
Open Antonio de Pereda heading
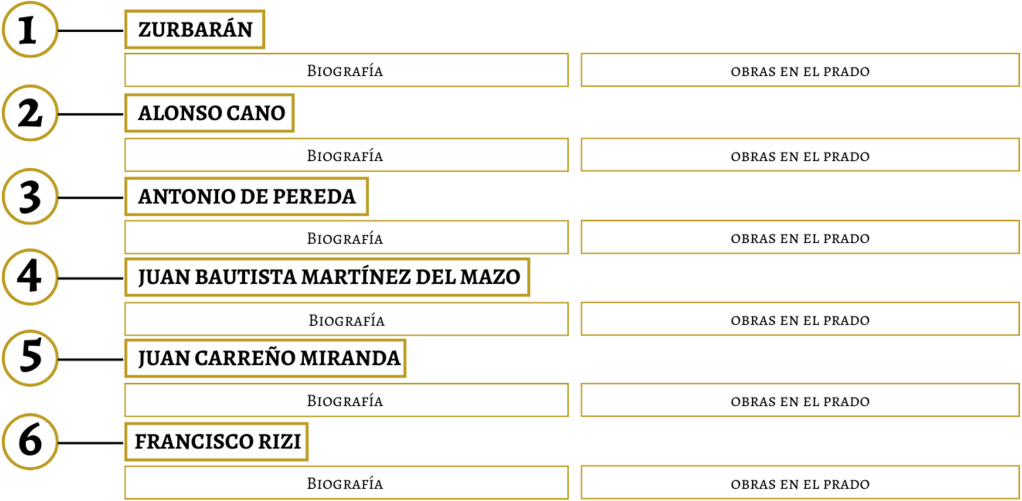point(246,197)
